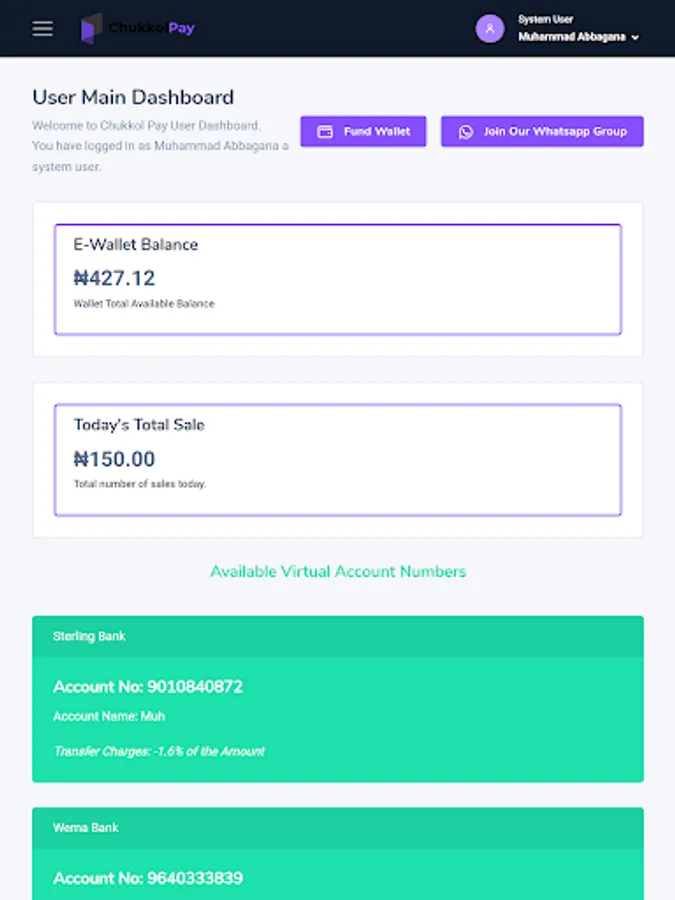Viewport: 675px width, 900px height.
Task: Click the ChukkolPay brand name text
Action: tap(152, 28)
